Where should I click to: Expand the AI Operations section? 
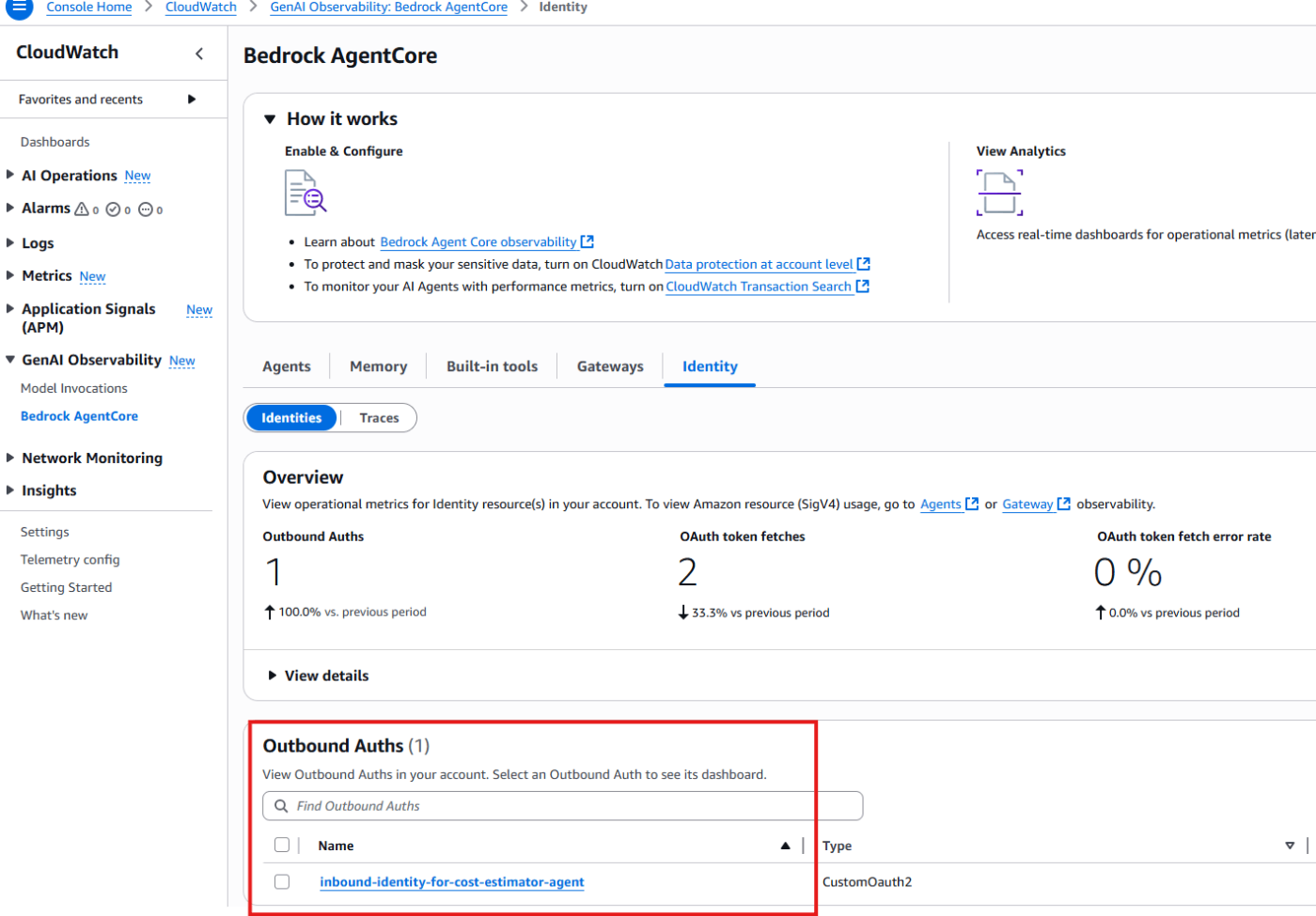(x=10, y=175)
